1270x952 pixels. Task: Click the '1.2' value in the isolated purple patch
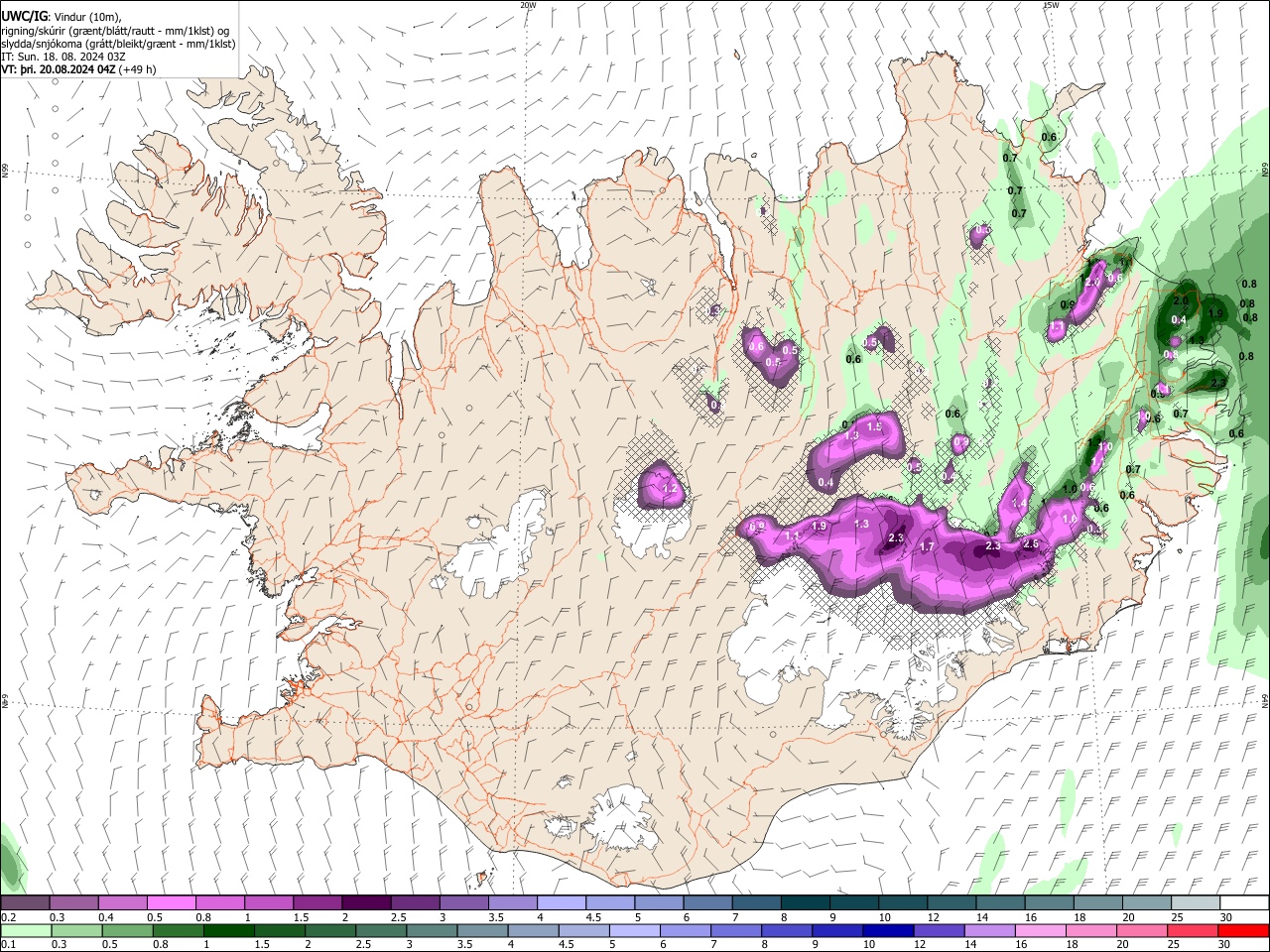[670, 489]
